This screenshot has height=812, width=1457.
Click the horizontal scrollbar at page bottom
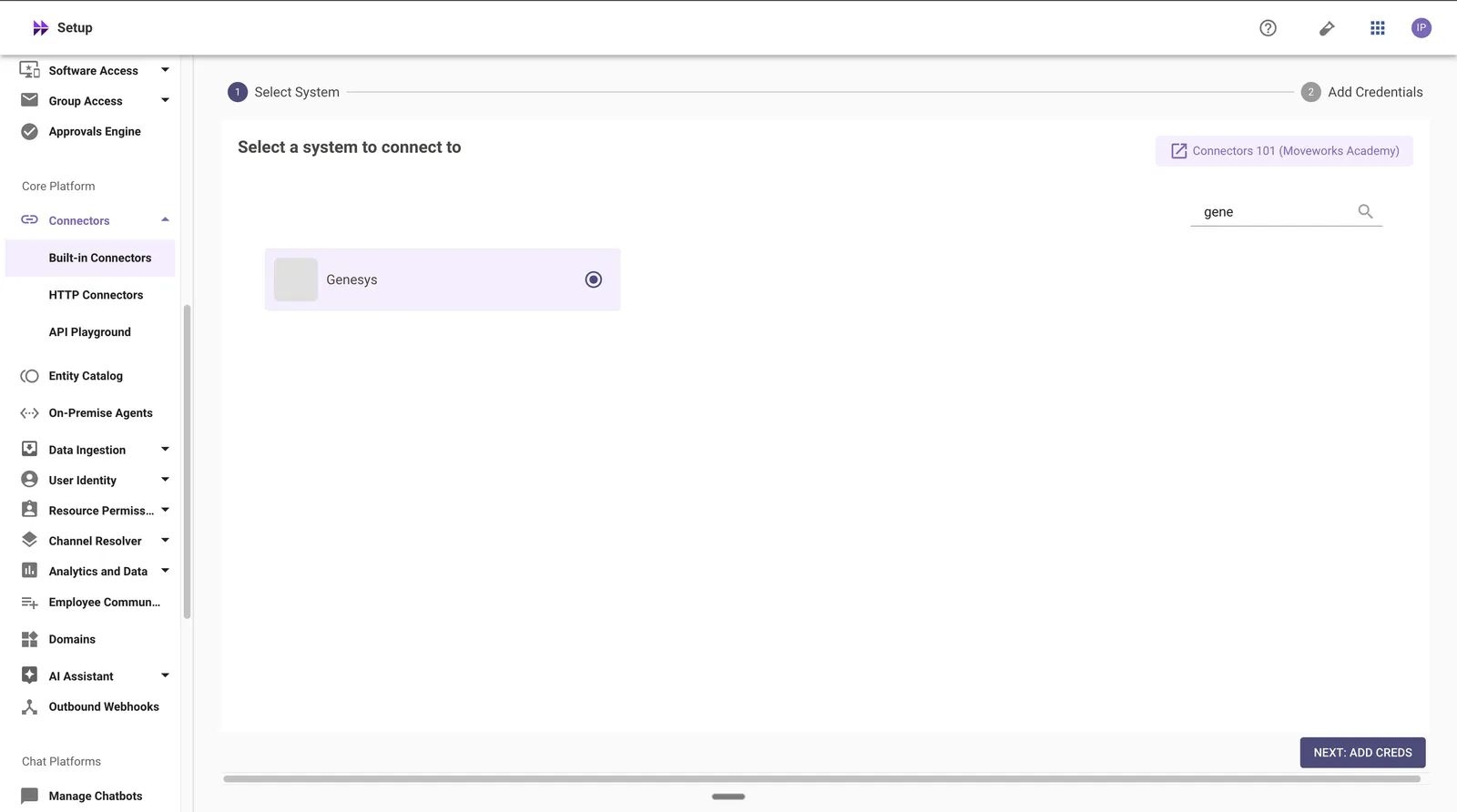(821, 779)
